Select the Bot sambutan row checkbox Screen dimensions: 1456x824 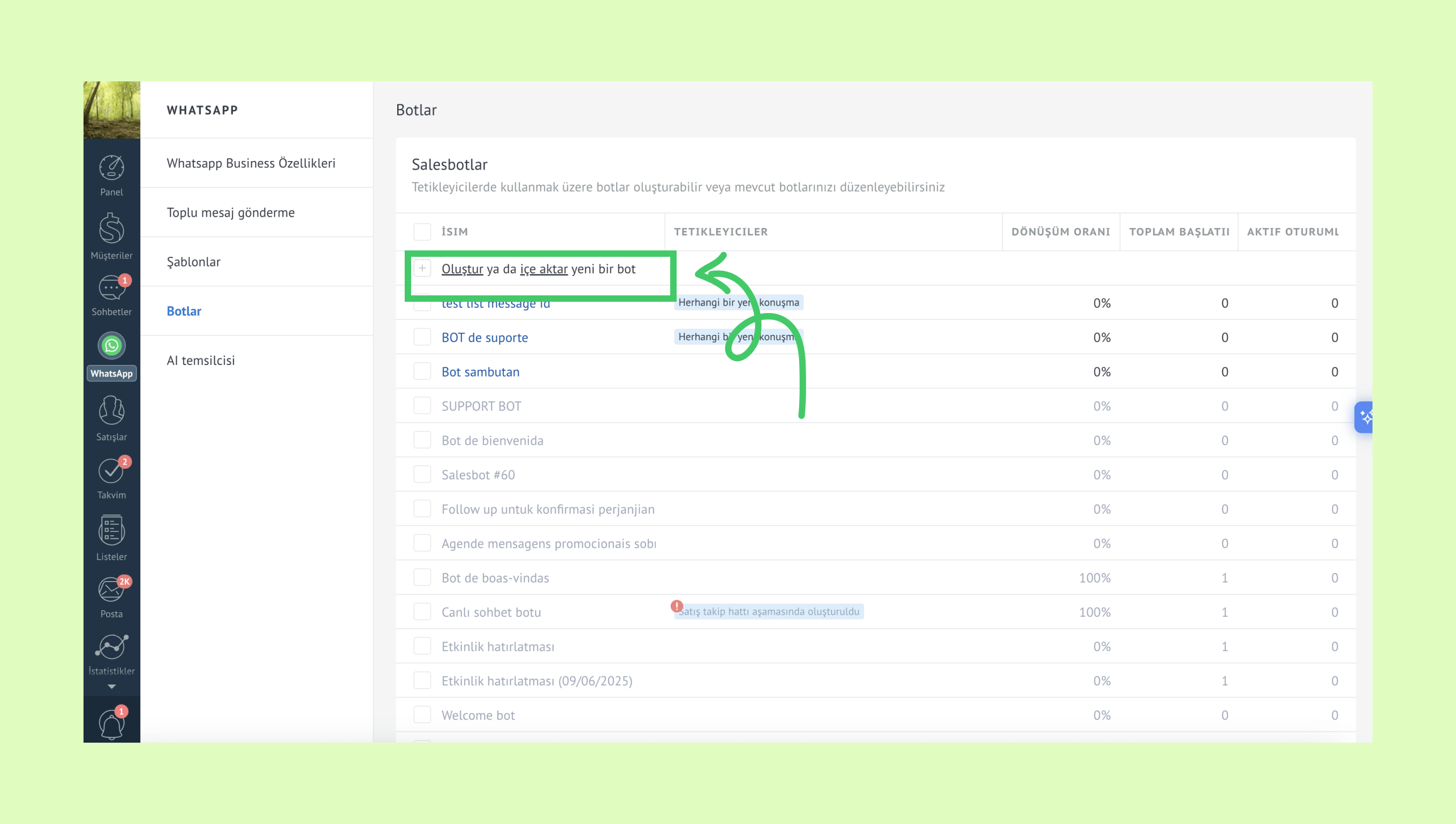pos(422,372)
